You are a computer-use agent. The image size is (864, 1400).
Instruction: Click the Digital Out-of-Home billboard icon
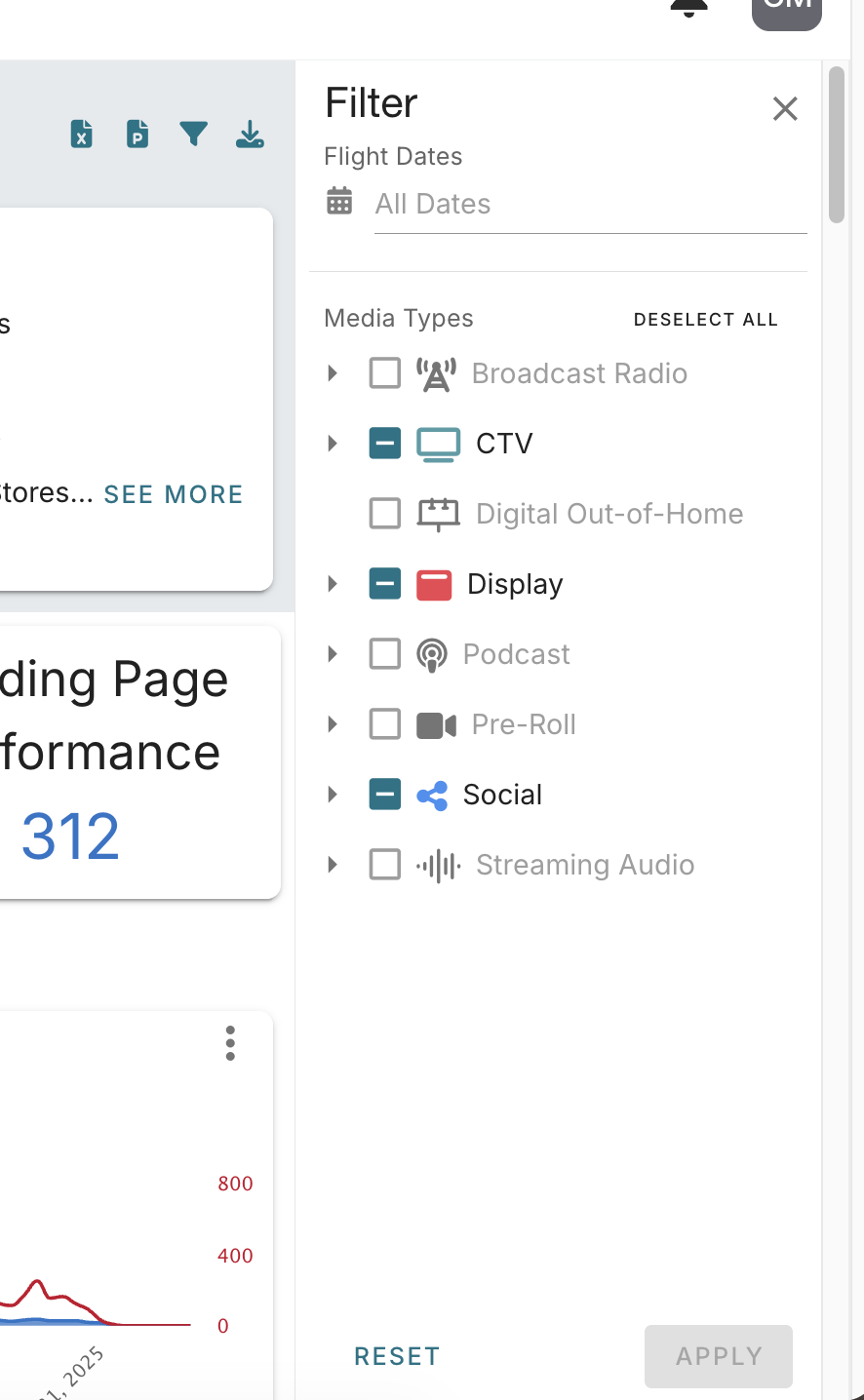tap(439, 514)
